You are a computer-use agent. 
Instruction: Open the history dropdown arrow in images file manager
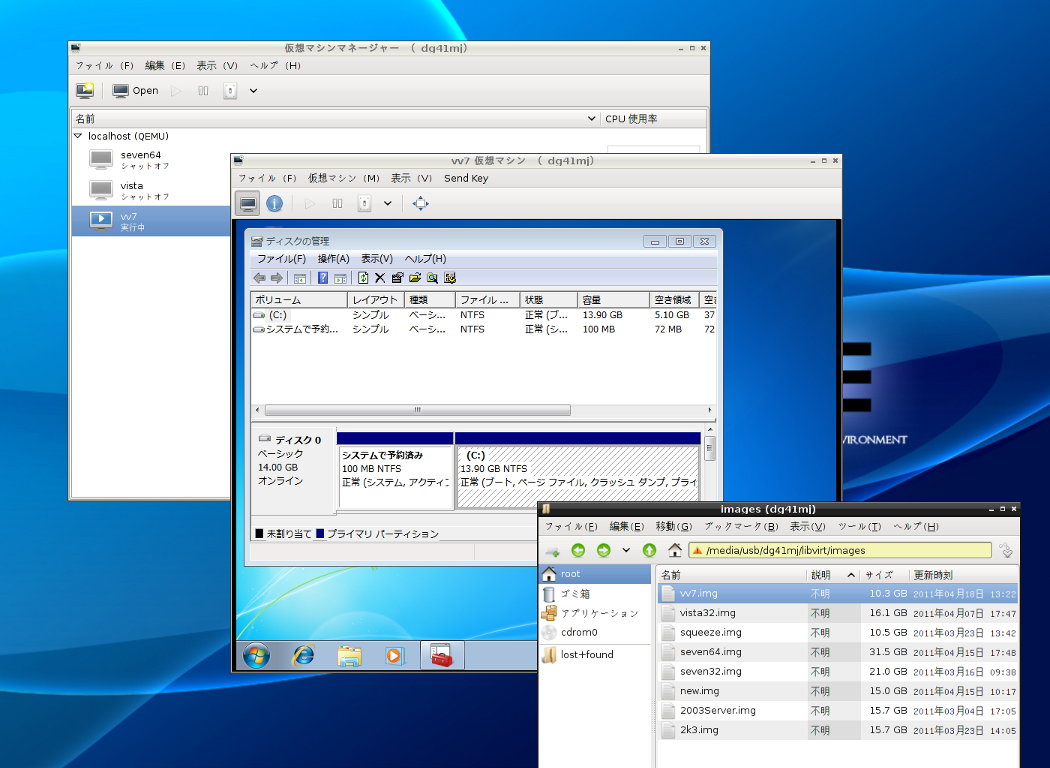626,550
